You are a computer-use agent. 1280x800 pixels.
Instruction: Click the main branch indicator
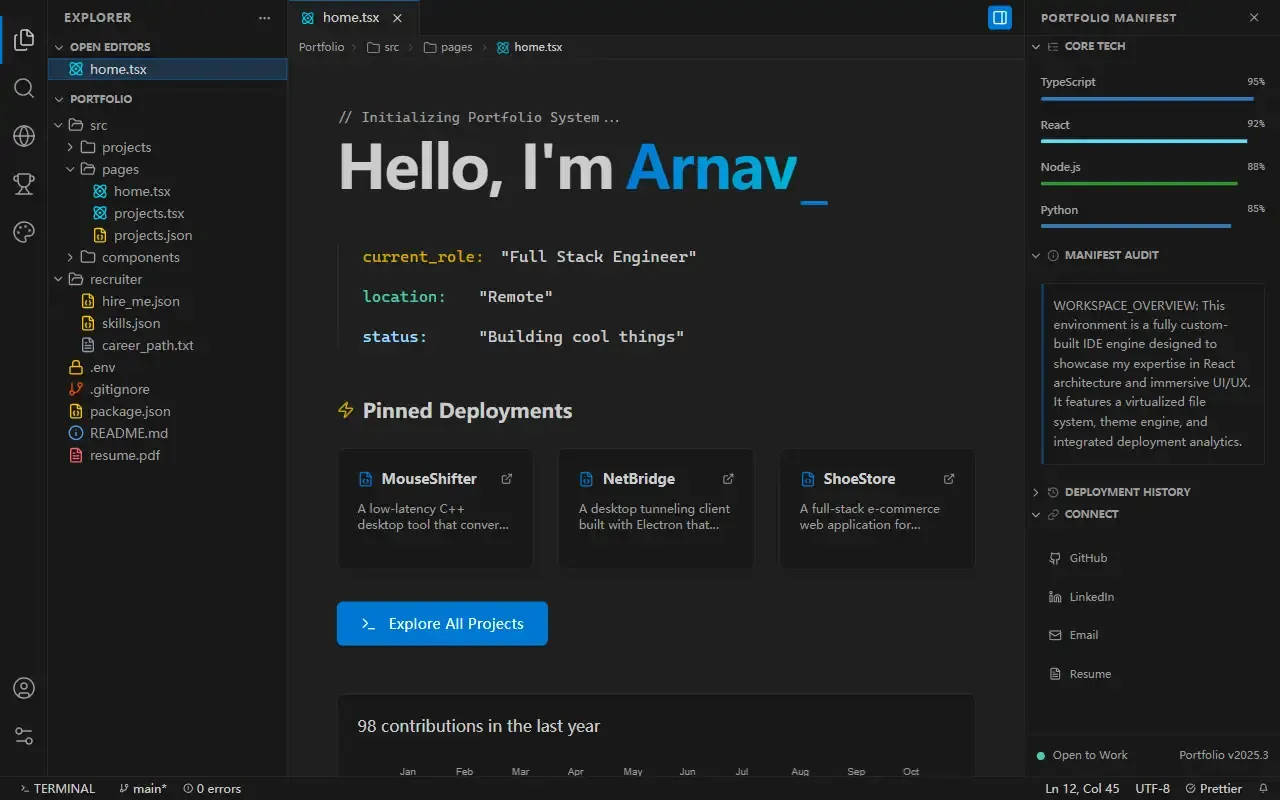coord(143,789)
